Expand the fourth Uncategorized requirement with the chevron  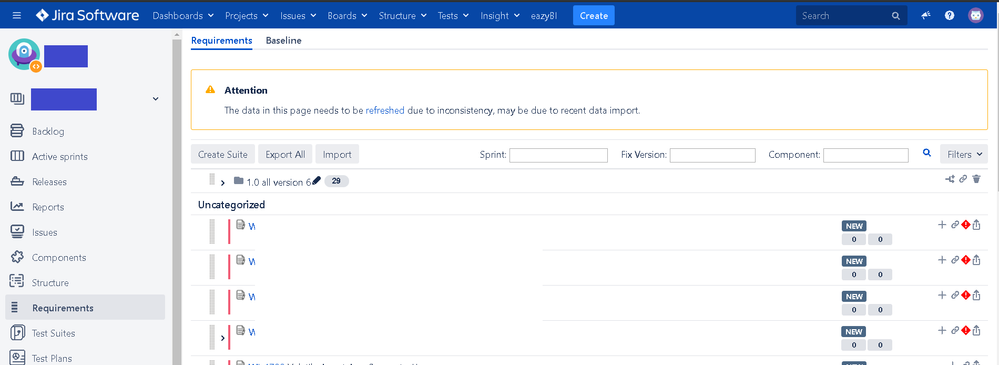click(x=222, y=338)
